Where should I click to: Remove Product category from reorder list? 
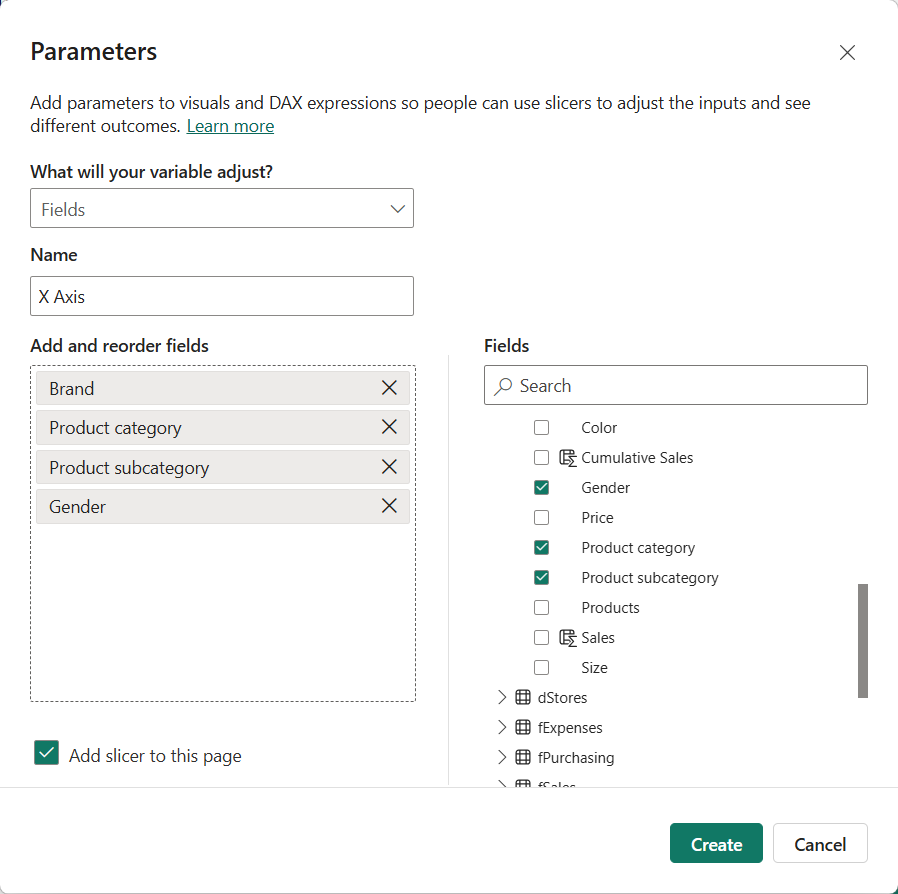click(x=389, y=427)
